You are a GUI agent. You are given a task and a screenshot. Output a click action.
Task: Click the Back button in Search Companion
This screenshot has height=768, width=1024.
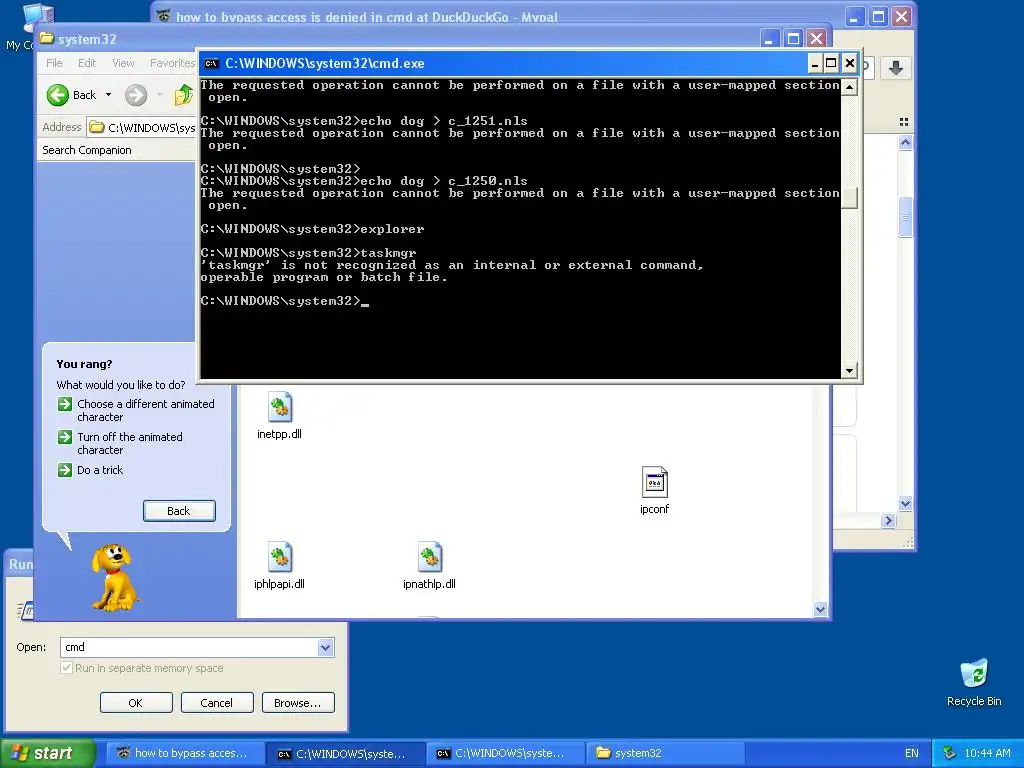pyautogui.click(x=179, y=511)
